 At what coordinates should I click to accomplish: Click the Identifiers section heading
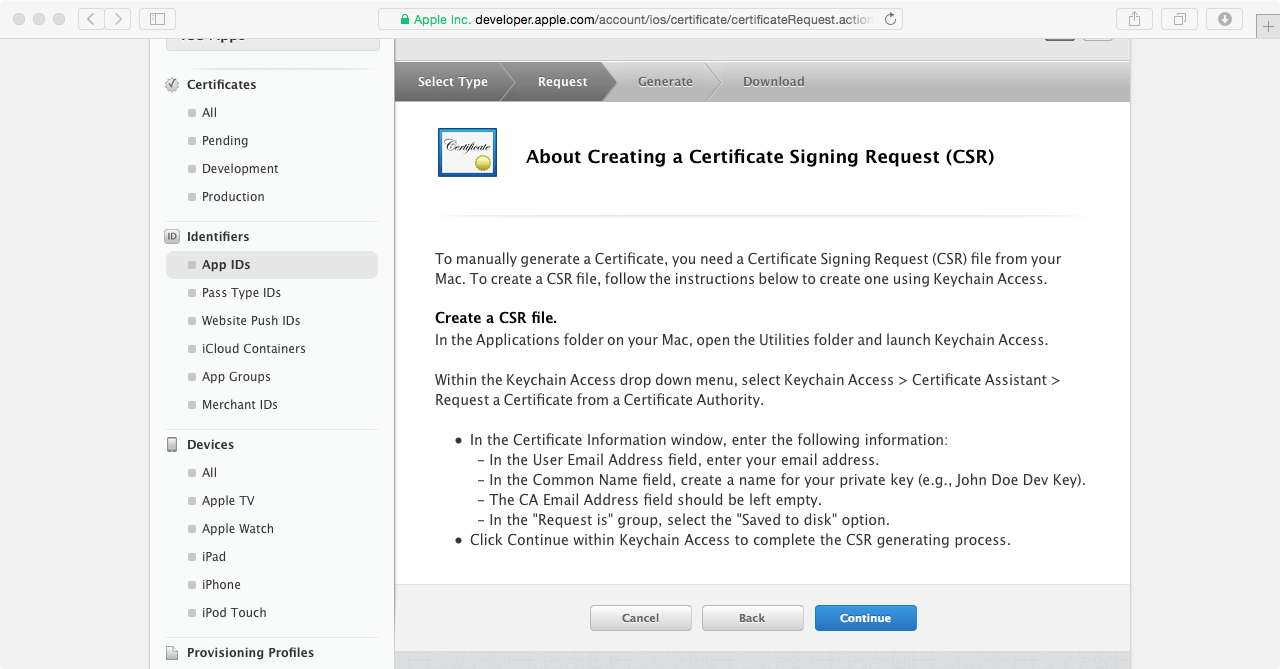coord(218,237)
